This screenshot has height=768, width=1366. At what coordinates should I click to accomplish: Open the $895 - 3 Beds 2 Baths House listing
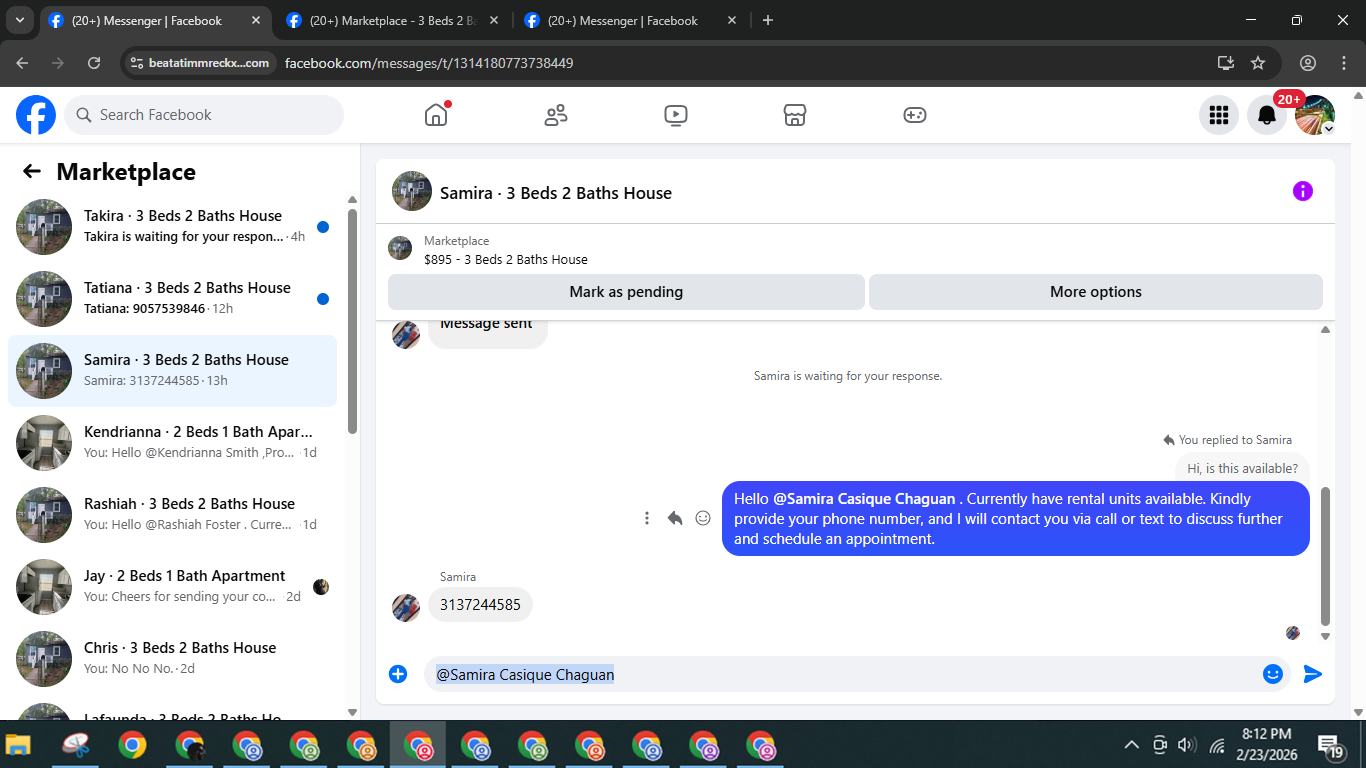[x=506, y=259]
